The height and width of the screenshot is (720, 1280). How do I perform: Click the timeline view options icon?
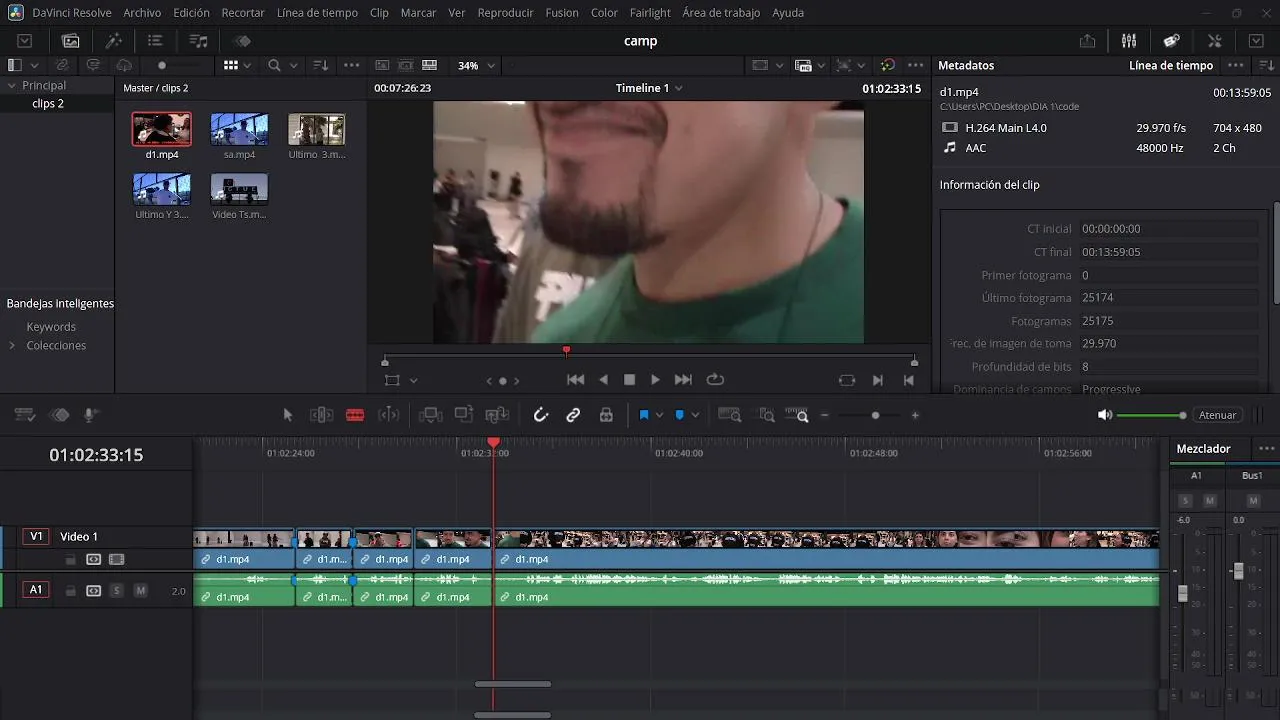[25, 415]
